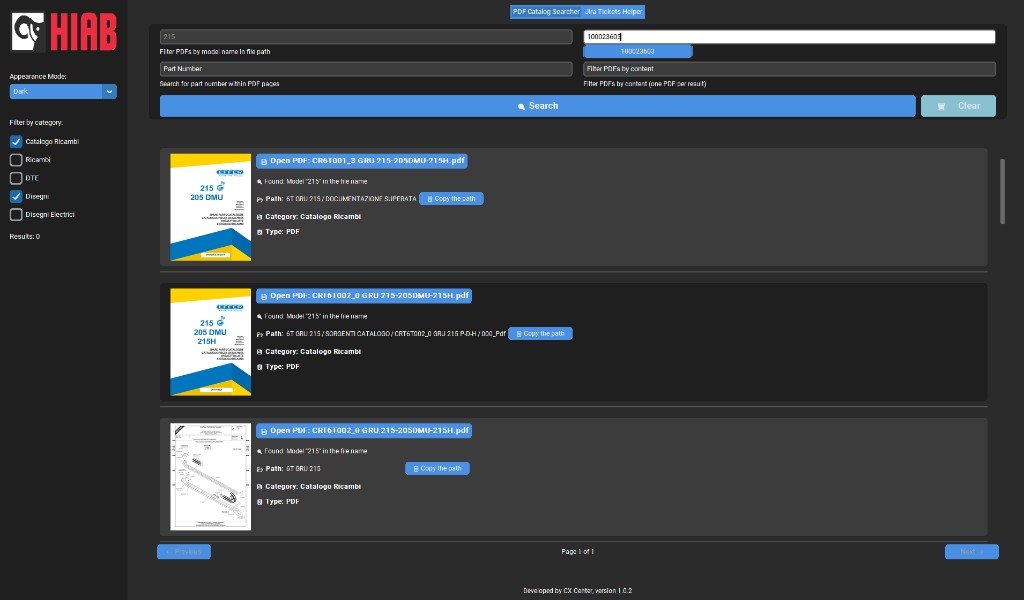The height and width of the screenshot is (600, 1024).
Task: Switch to PDF Catalog Searcher tab
Action: click(546, 12)
